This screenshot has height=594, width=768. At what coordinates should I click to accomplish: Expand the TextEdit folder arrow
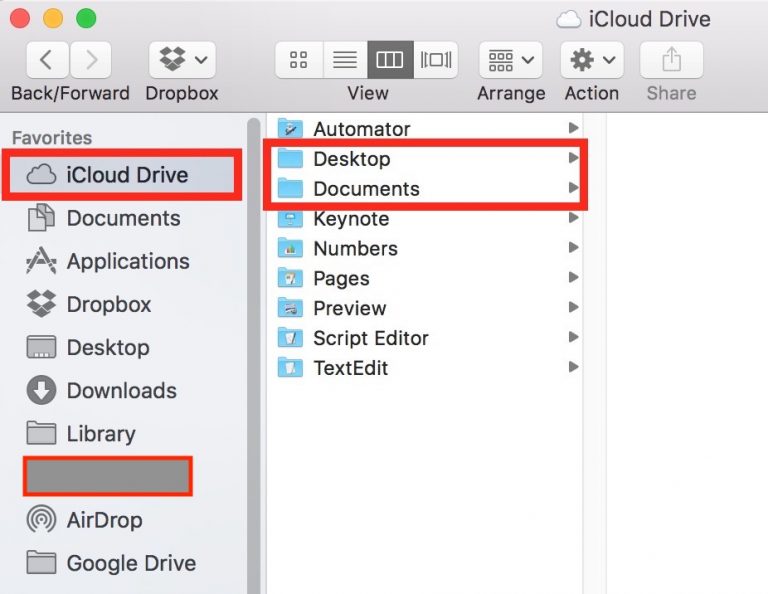click(x=574, y=367)
